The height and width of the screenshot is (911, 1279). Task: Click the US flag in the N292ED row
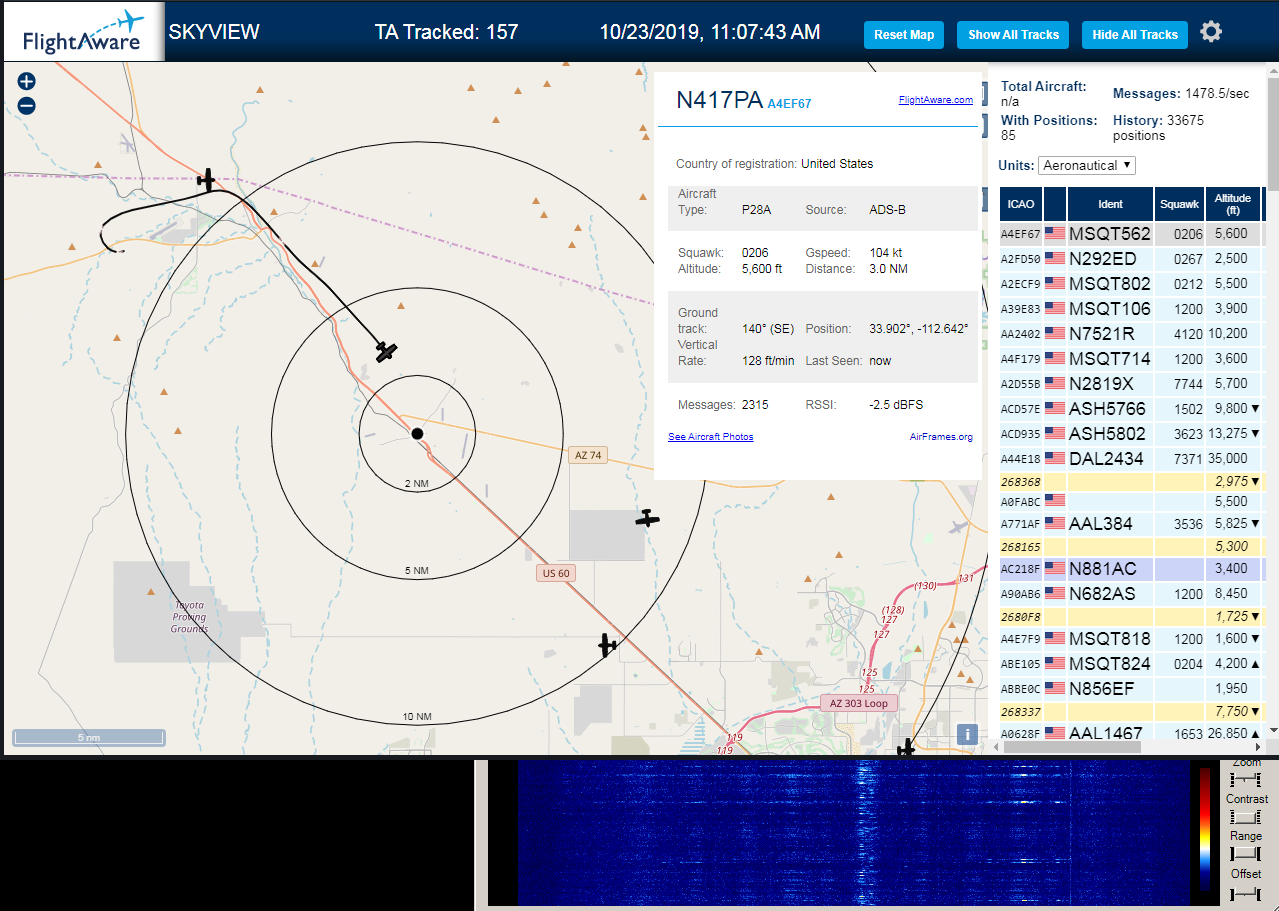tap(1055, 259)
